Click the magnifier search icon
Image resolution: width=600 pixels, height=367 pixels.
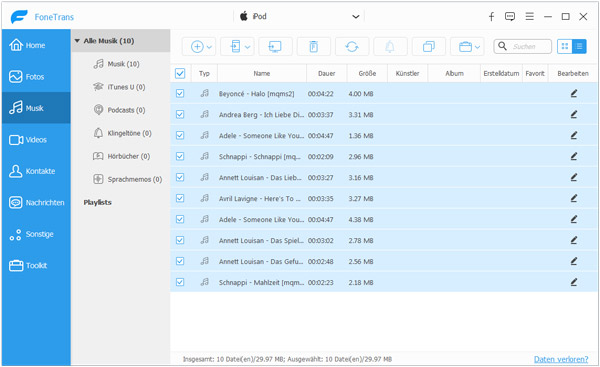click(502, 46)
